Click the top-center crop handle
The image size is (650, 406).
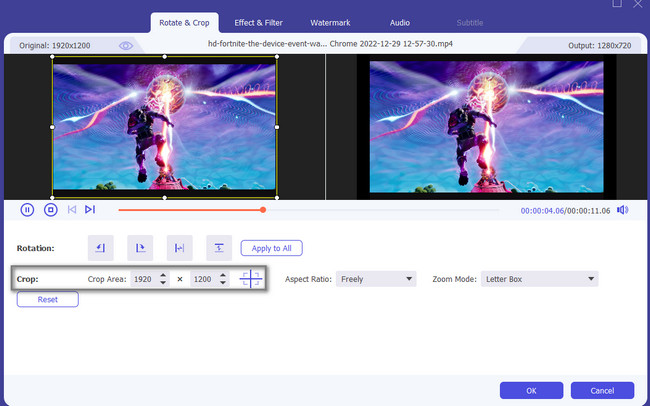tap(165, 56)
